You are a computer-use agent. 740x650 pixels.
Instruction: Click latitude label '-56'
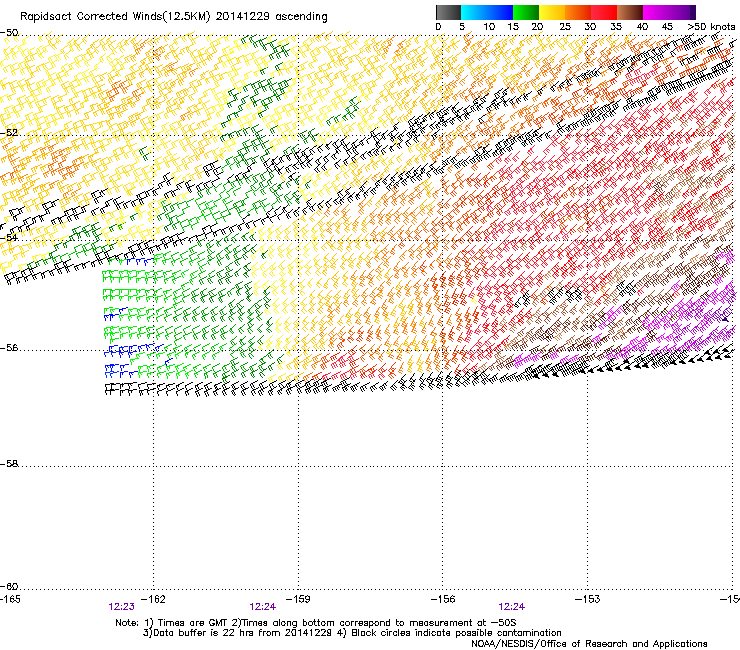click(x=9, y=348)
